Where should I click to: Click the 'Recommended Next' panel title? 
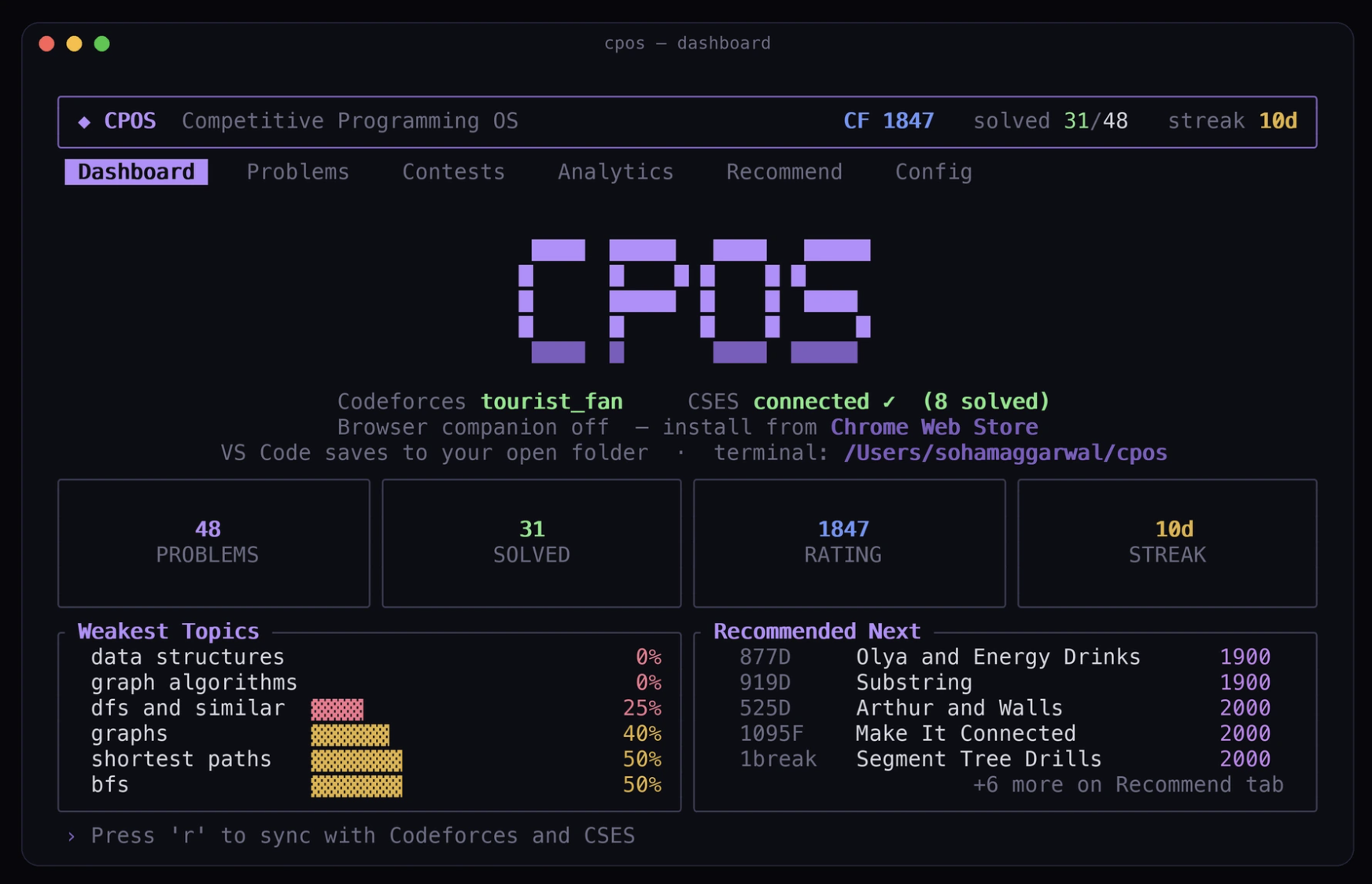[x=817, y=632]
